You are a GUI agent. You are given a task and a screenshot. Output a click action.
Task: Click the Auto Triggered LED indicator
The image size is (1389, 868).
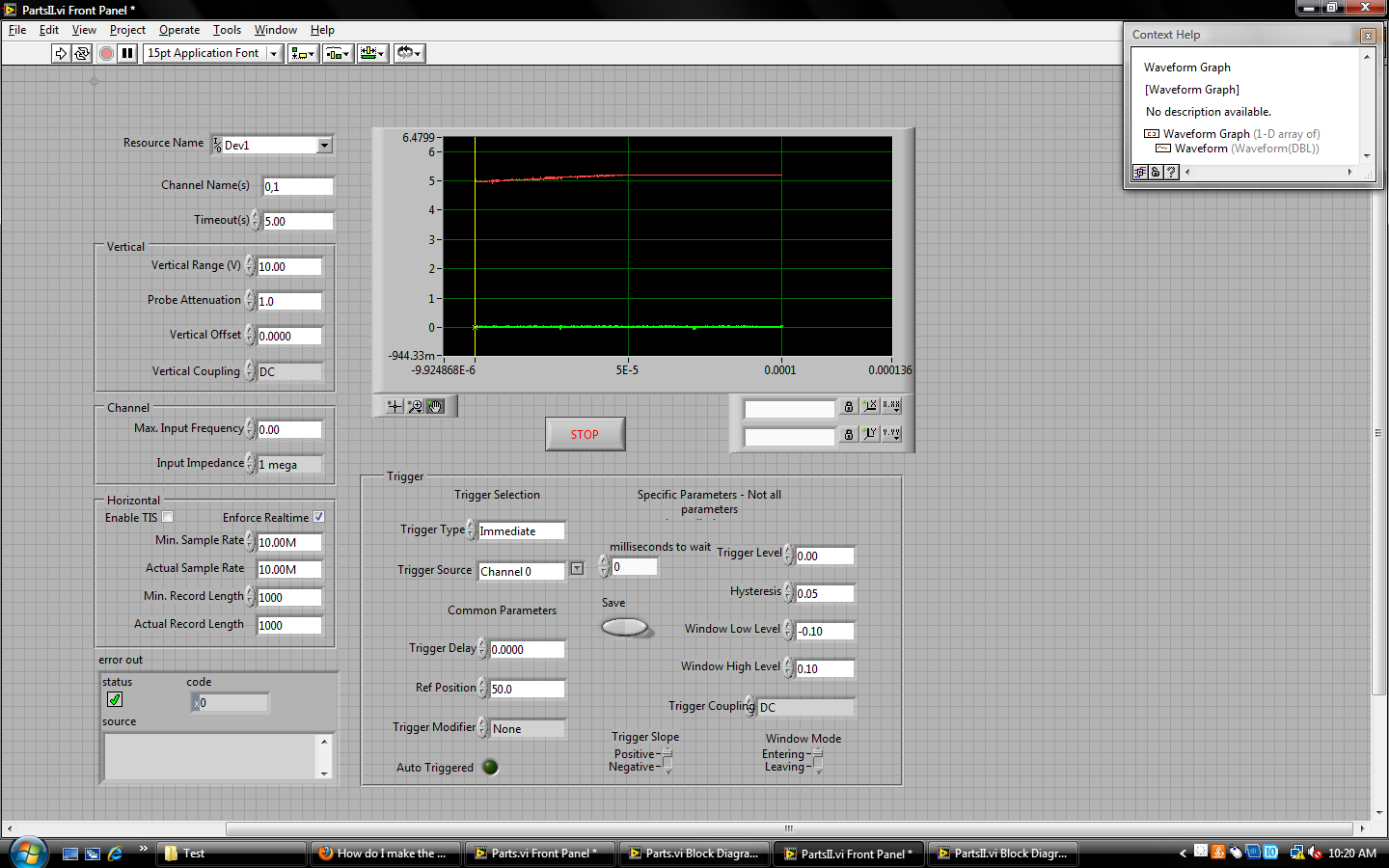point(490,768)
